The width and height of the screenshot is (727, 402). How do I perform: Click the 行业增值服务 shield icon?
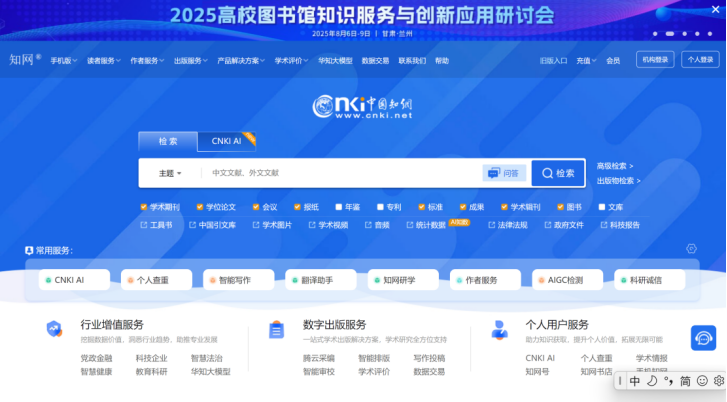coord(54,329)
